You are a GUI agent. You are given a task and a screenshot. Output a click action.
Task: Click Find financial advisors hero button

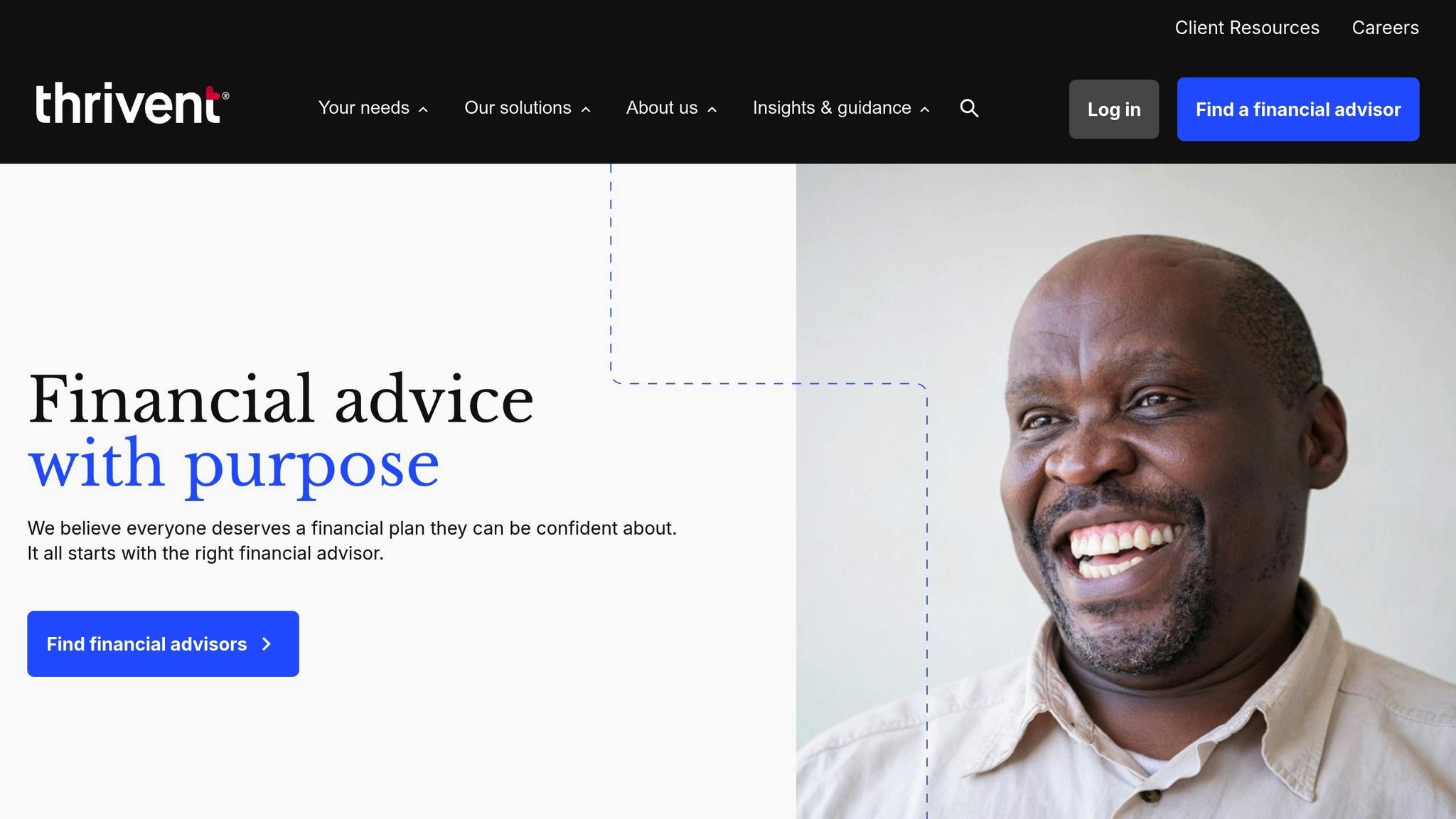pyautogui.click(x=163, y=643)
